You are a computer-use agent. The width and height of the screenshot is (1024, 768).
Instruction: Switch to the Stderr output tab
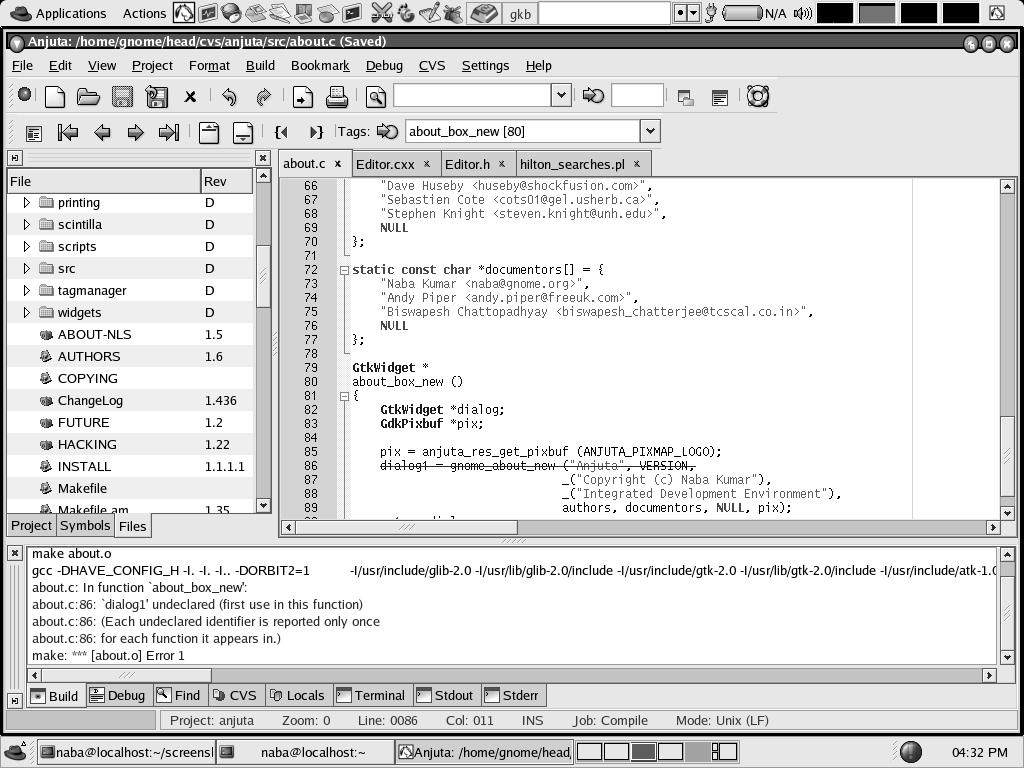click(x=512, y=696)
